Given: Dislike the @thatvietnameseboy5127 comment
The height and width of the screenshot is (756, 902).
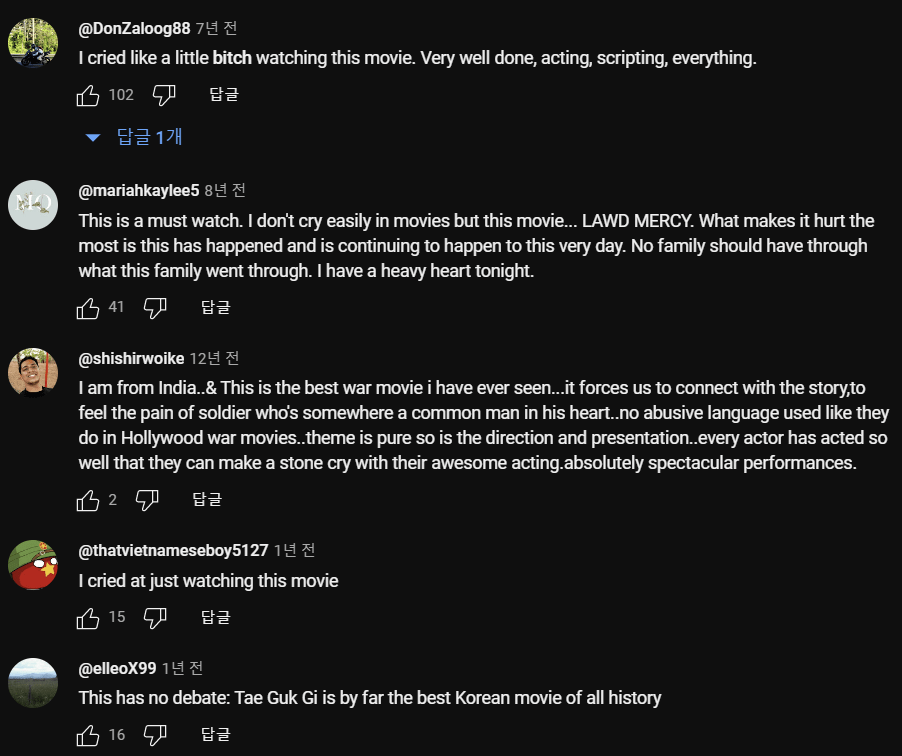Looking at the screenshot, I should click(155, 617).
